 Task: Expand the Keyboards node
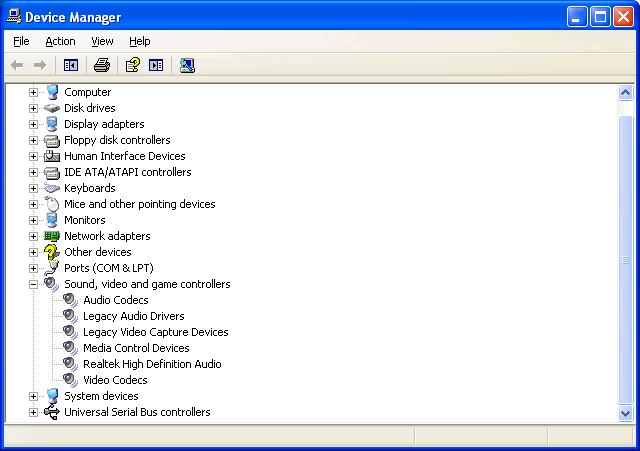tap(33, 189)
